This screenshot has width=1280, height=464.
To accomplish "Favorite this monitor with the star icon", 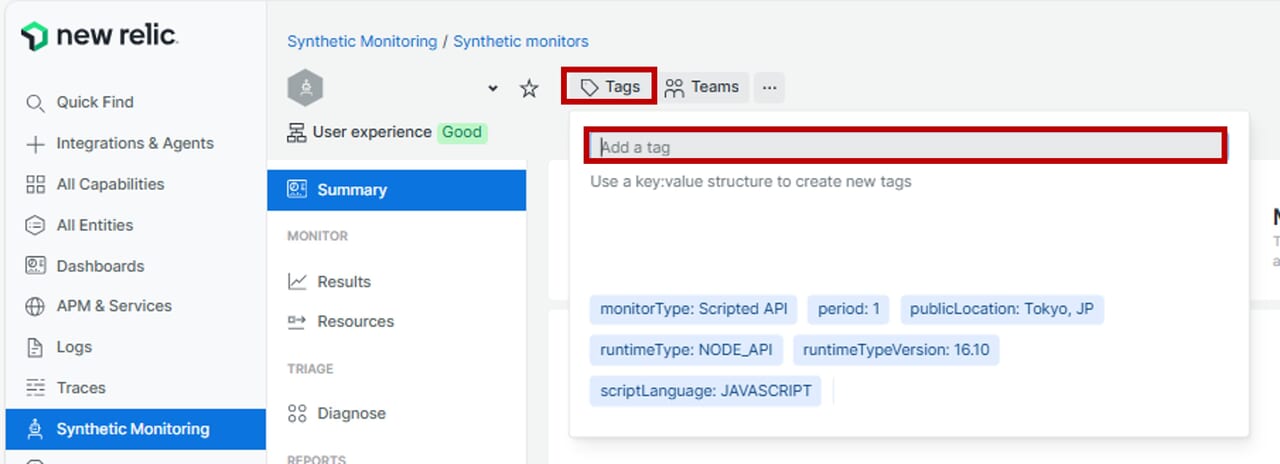I will coord(529,88).
